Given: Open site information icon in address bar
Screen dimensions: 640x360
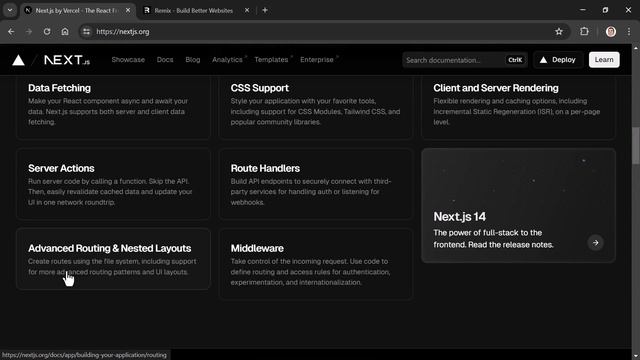Looking at the screenshot, I should click(86, 31).
